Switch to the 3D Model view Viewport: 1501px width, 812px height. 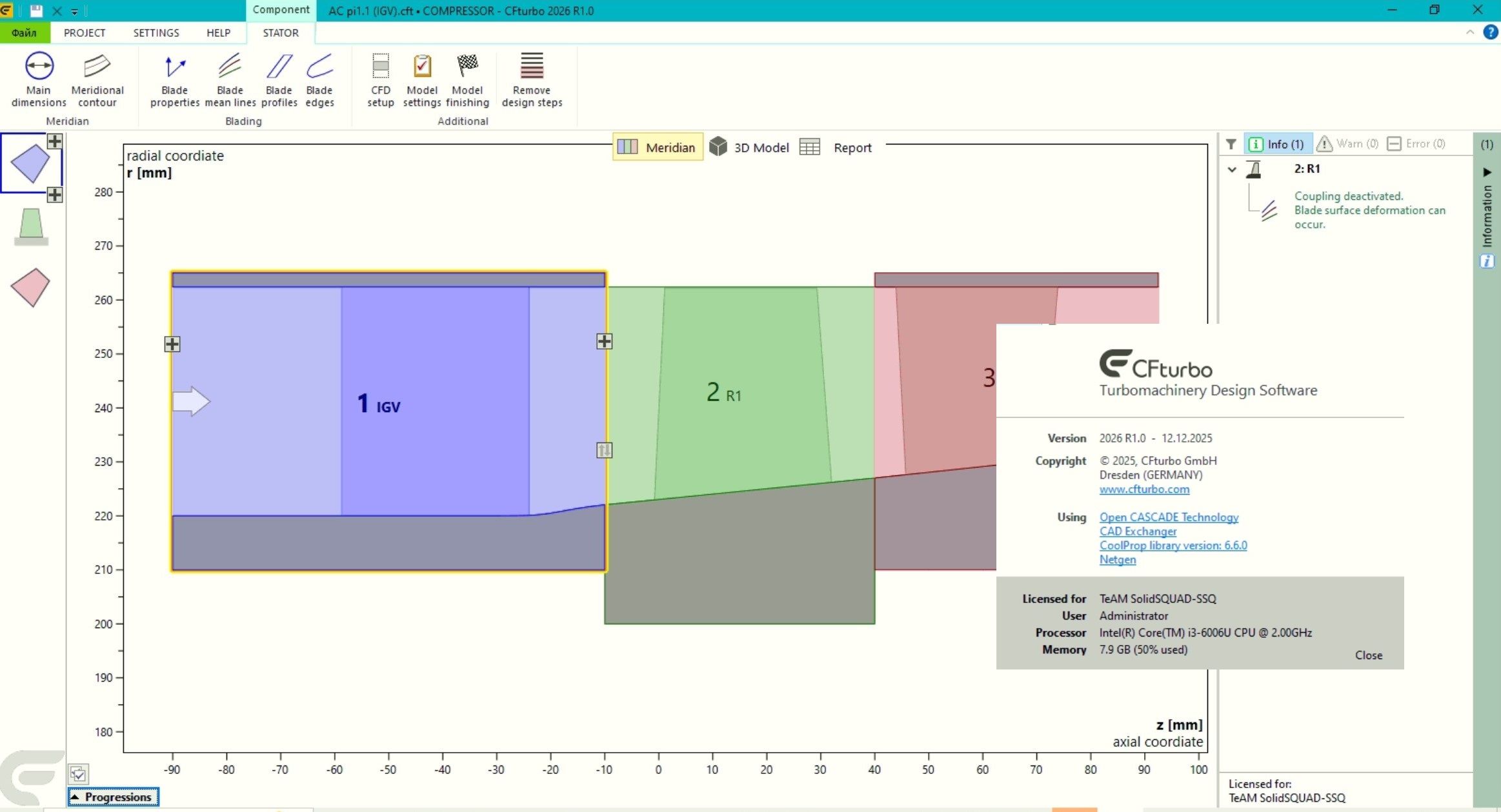pos(749,148)
